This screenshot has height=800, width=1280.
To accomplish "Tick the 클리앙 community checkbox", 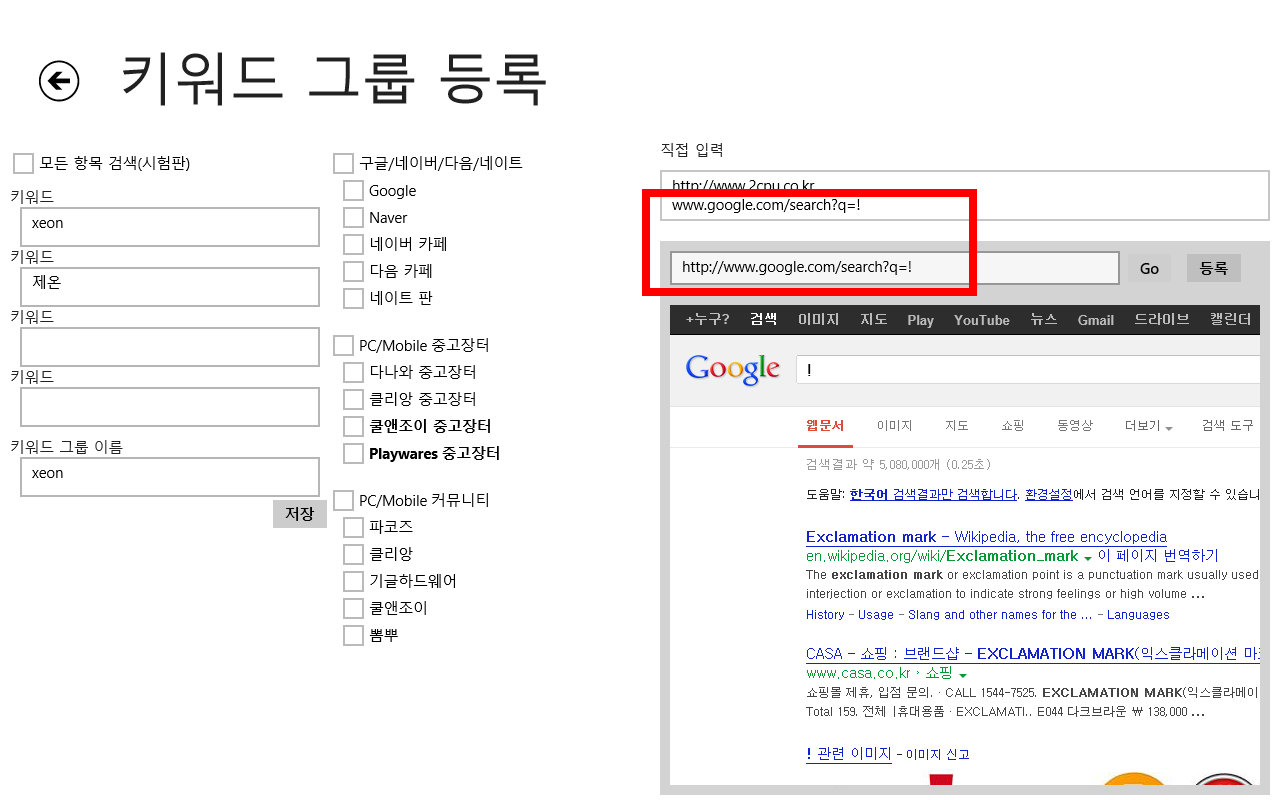I will tap(353, 554).
